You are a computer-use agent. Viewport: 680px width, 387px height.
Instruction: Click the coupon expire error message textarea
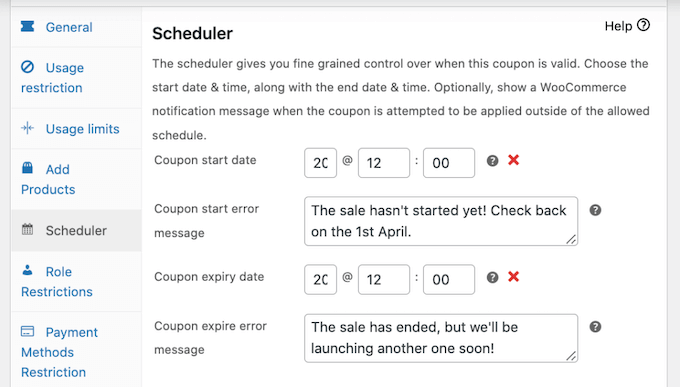click(441, 338)
